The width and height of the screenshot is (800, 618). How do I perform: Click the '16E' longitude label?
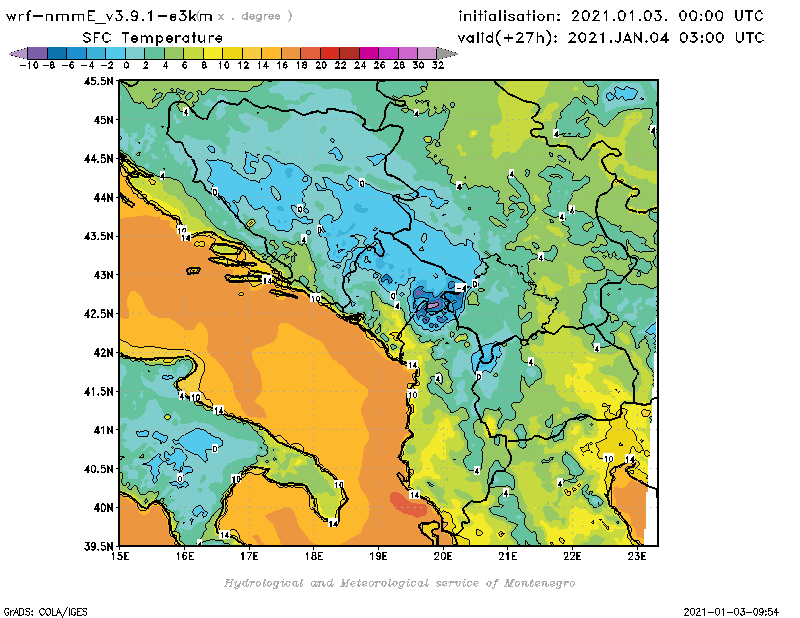185,556
